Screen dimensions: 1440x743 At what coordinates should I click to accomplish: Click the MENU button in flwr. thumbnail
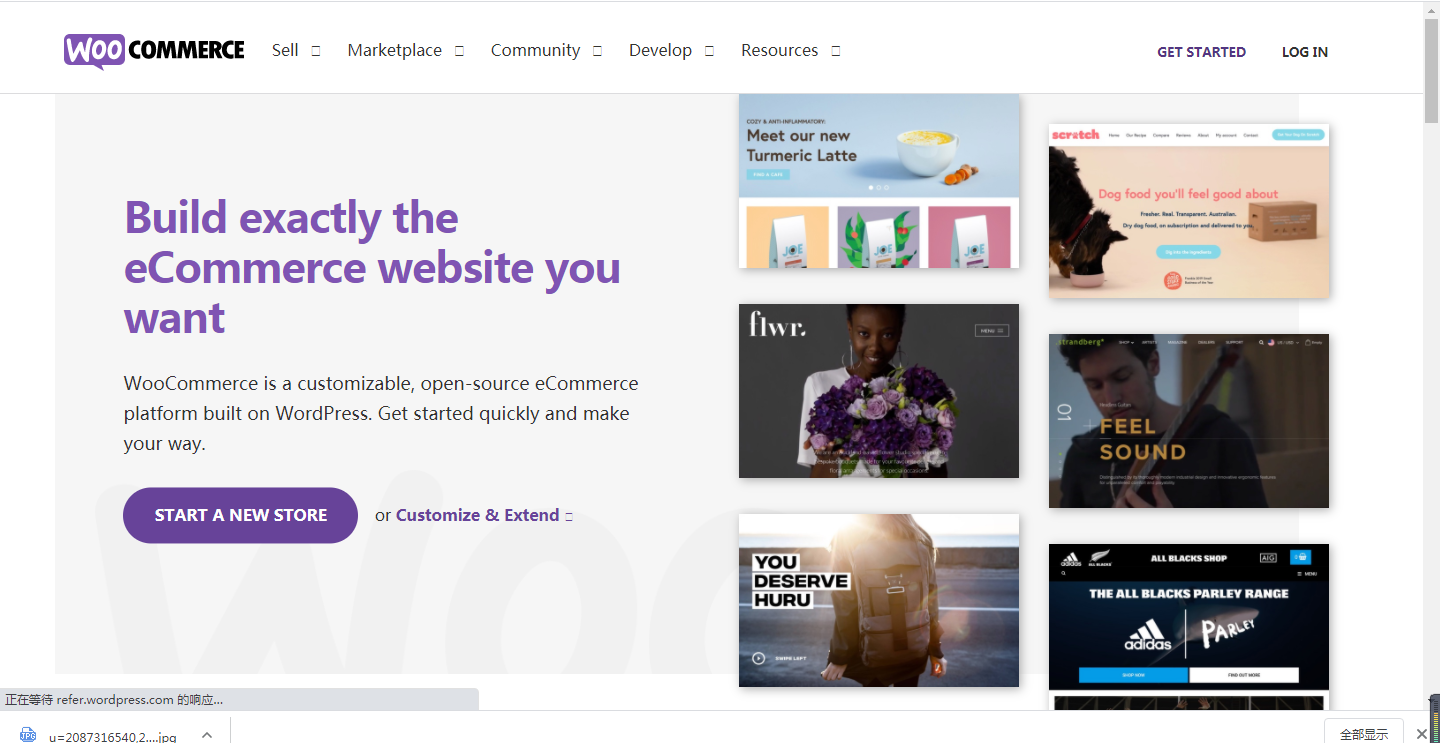click(992, 330)
